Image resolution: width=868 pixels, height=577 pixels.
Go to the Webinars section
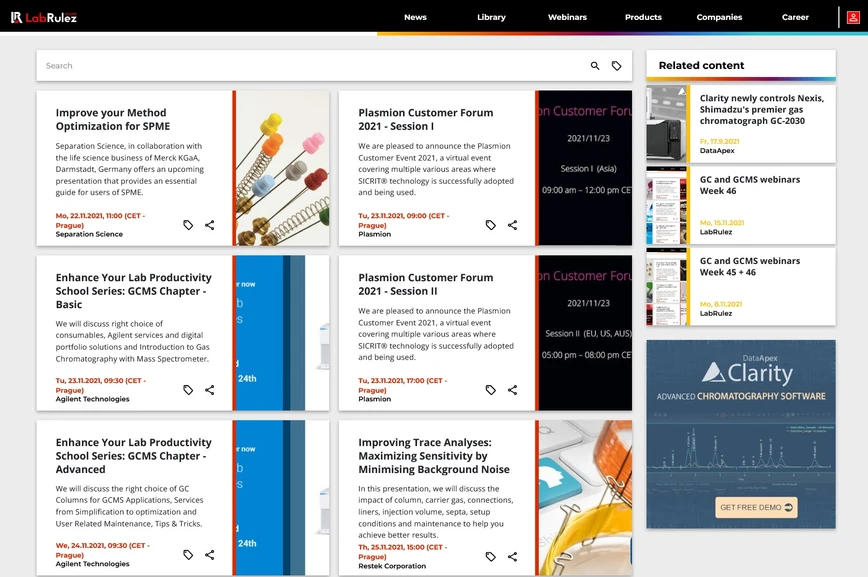(567, 17)
